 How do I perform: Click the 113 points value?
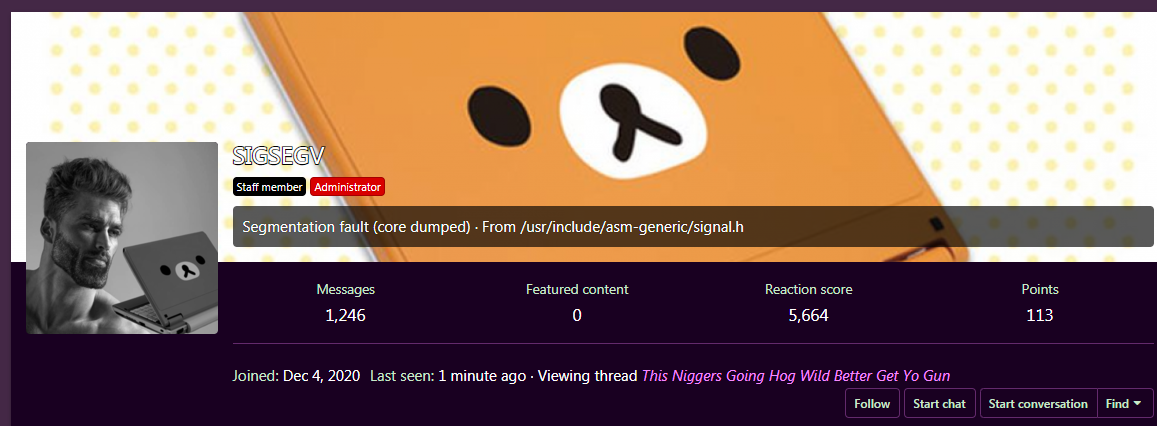(x=1040, y=316)
